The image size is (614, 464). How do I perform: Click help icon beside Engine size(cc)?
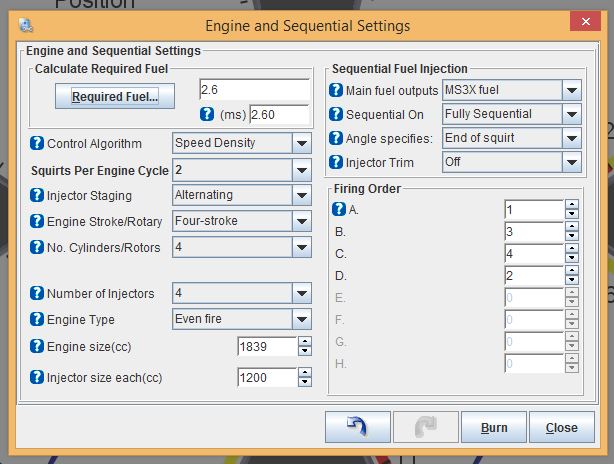click(37, 346)
